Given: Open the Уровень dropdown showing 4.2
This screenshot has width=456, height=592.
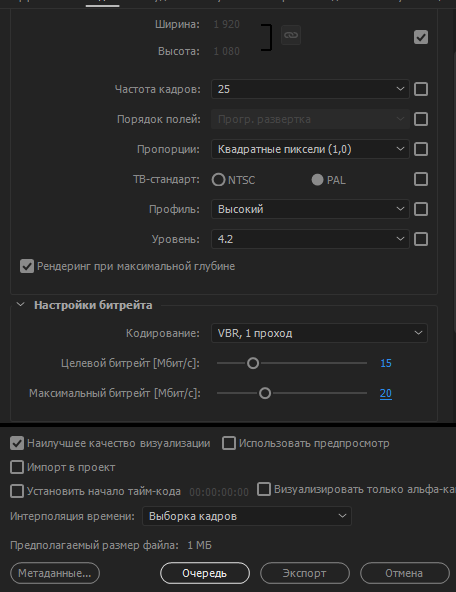Looking at the screenshot, I should point(310,239).
